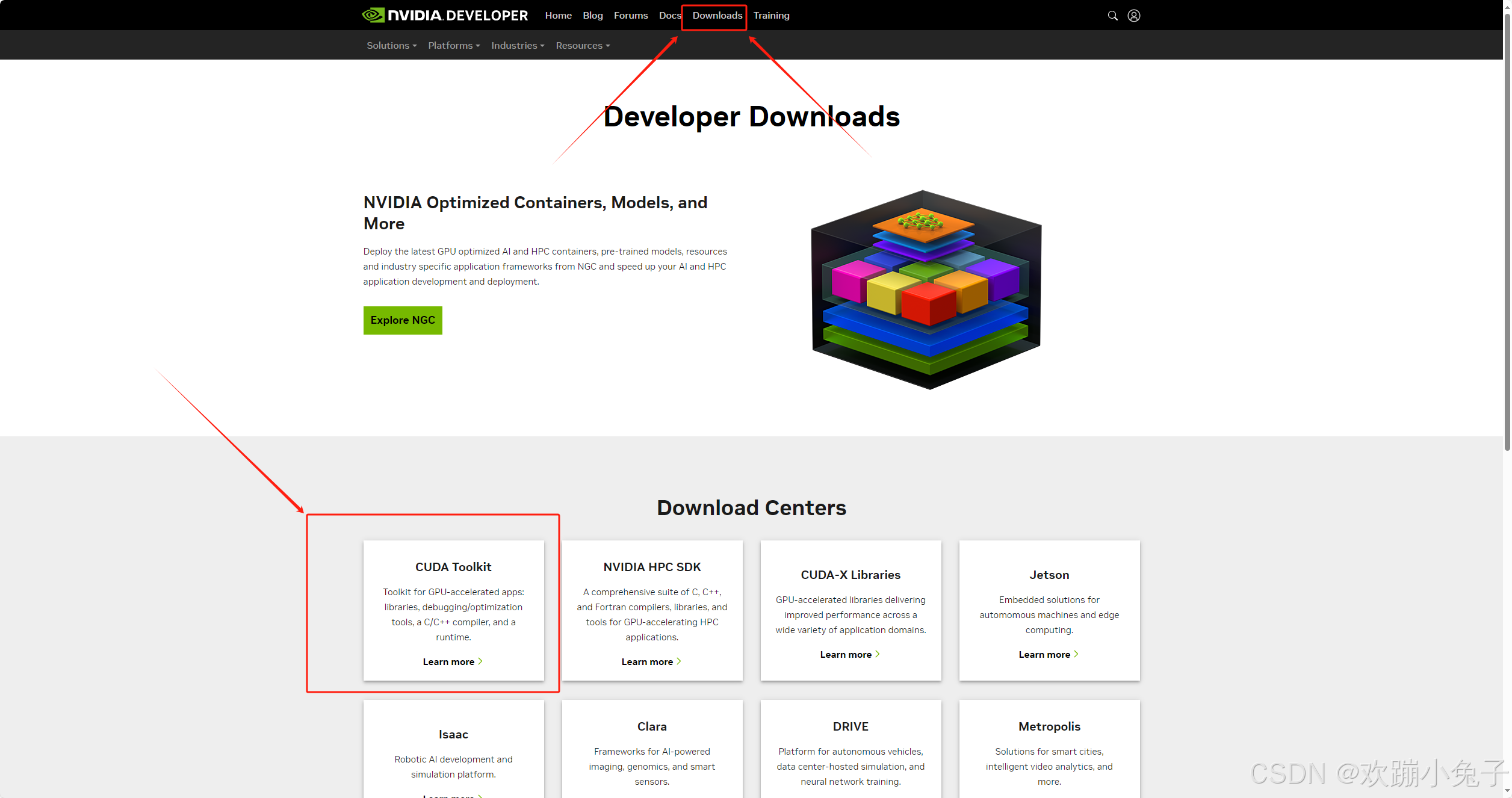
Task: Expand the Solutions dropdown
Action: point(391,46)
